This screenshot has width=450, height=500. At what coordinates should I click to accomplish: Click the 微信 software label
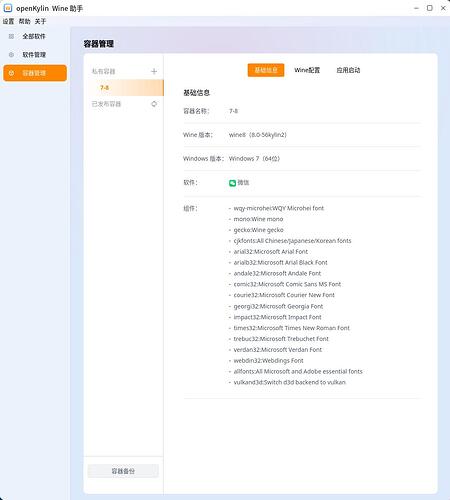pos(243,183)
